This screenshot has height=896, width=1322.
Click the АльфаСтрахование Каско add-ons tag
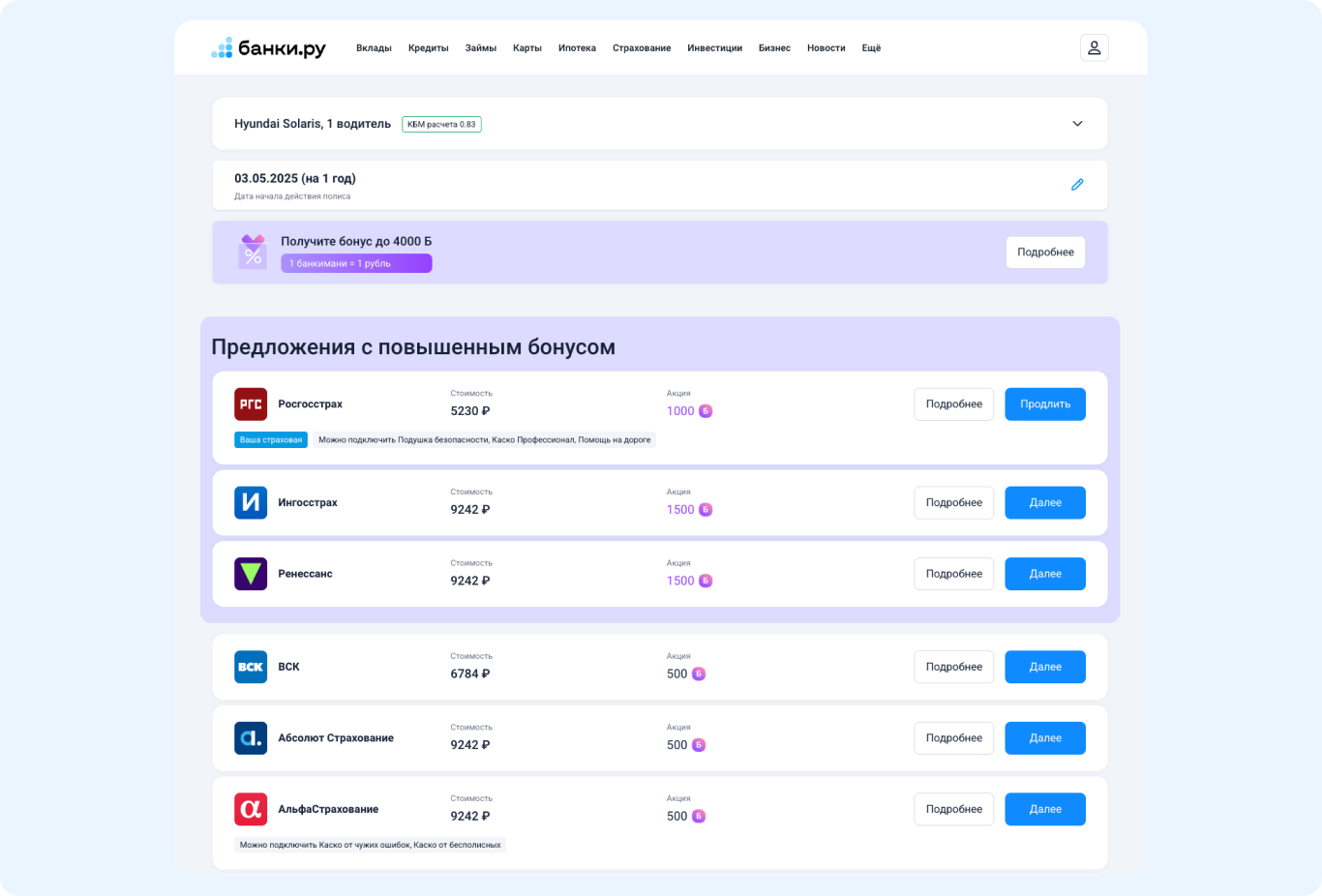(x=370, y=845)
